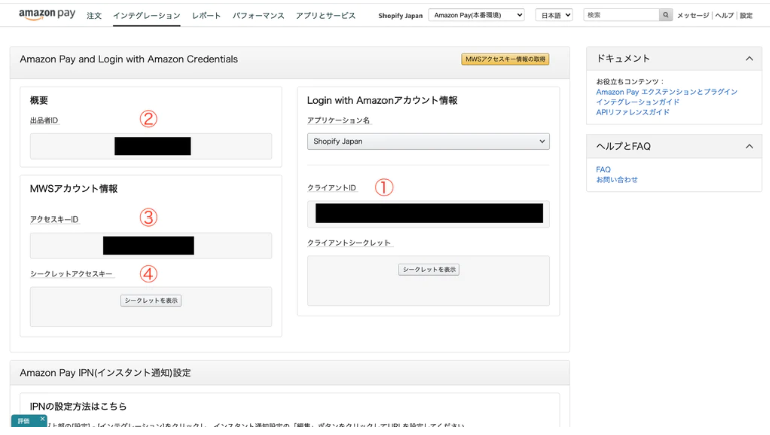Click the シークレットアクセスキー label
Viewport: 770px width, 435px height.
click(x=71, y=274)
